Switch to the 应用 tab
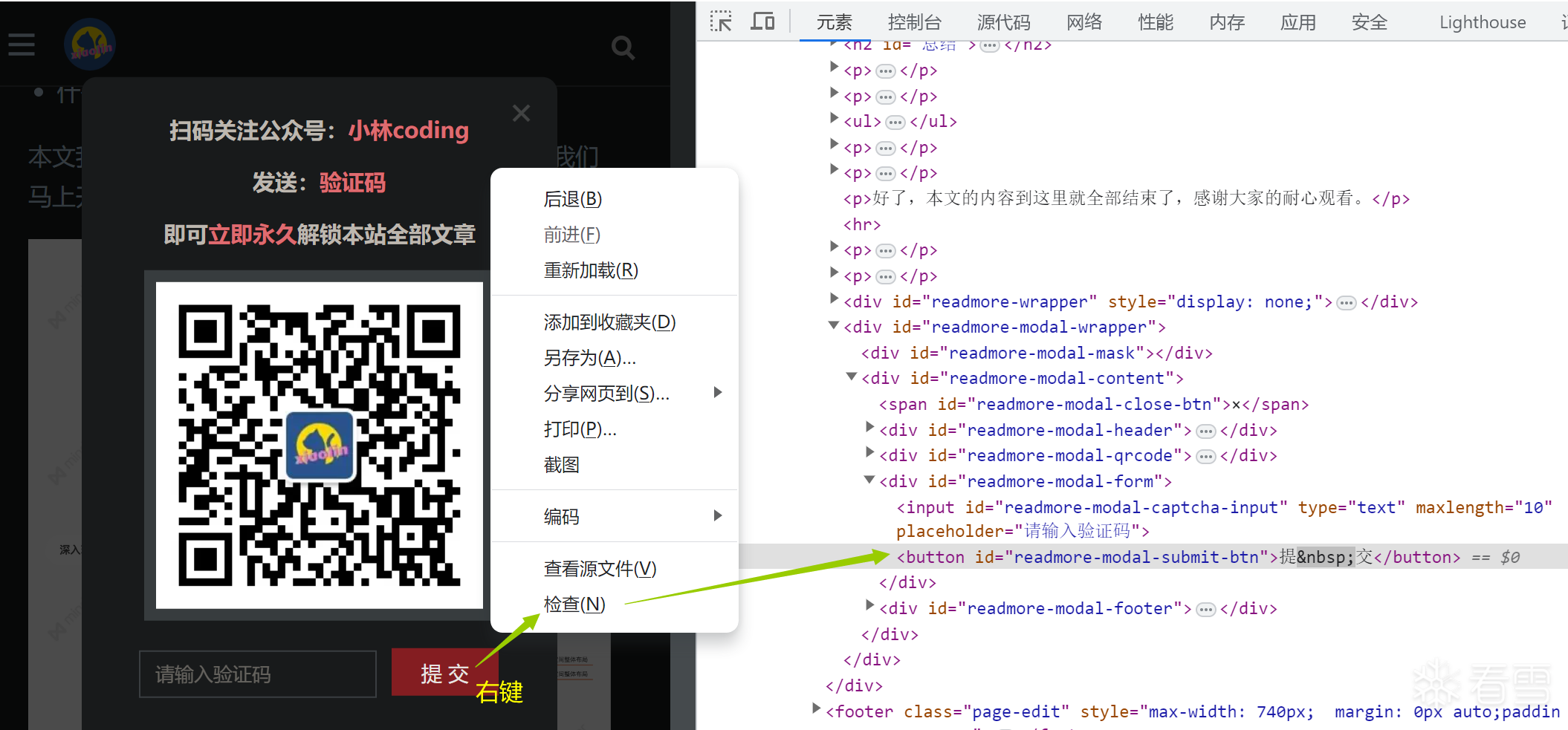The width and height of the screenshot is (1568, 730). (x=1298, y=22)
